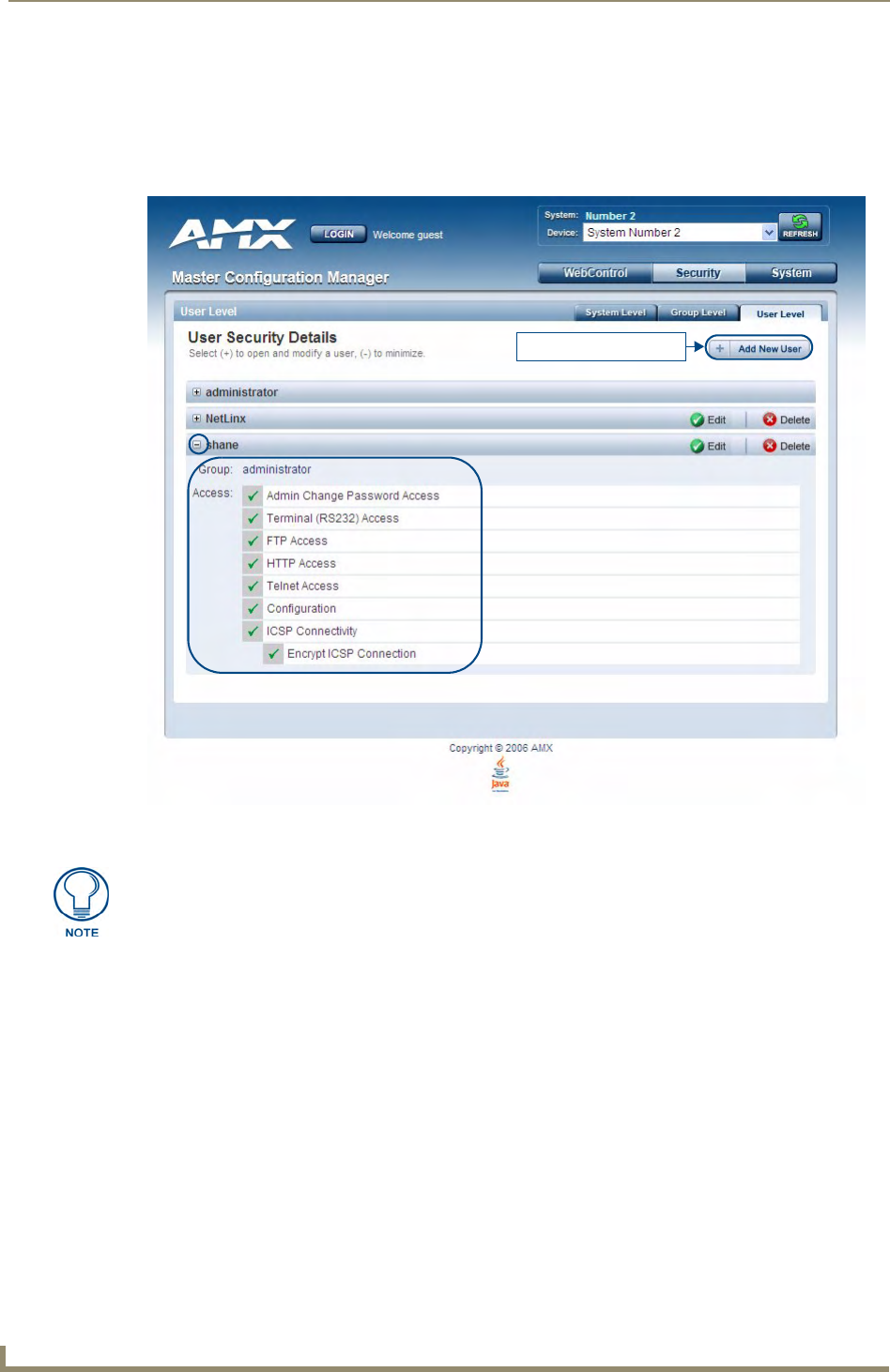890x1372 pixels.
Task: Open the System tab
Action: [x=790, y=273]
